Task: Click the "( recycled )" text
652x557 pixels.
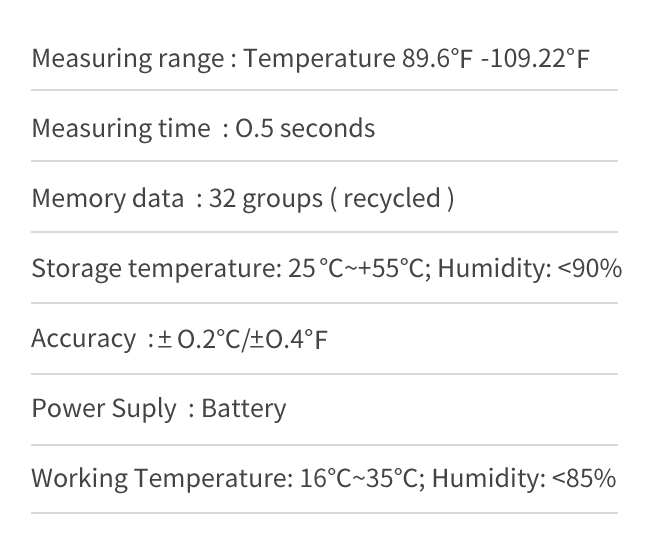Action: pyautogui.click(x=392, y=198)
